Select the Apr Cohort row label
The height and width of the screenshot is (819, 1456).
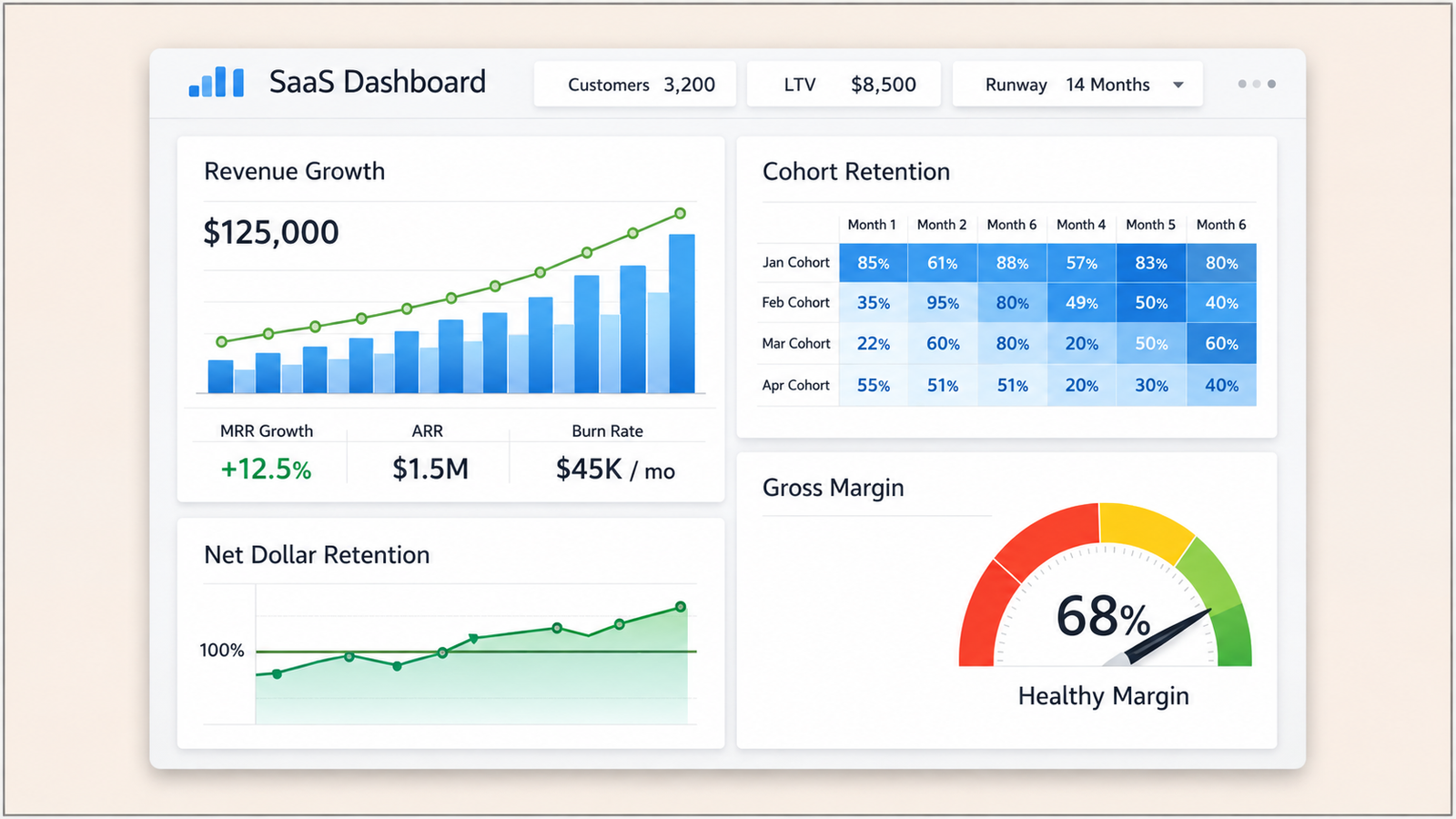[x=796, y=385]
